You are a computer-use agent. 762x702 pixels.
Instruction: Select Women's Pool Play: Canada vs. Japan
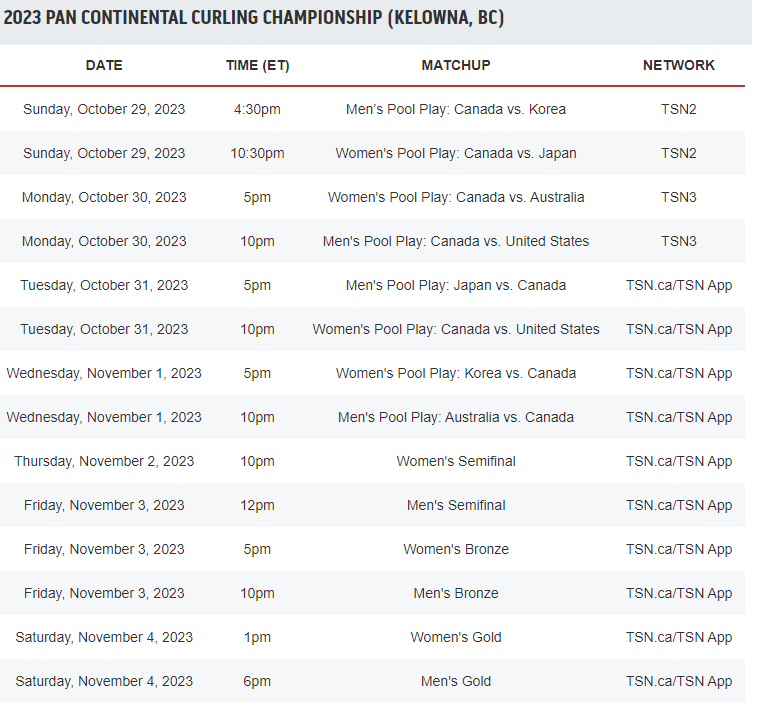[456, 154]
